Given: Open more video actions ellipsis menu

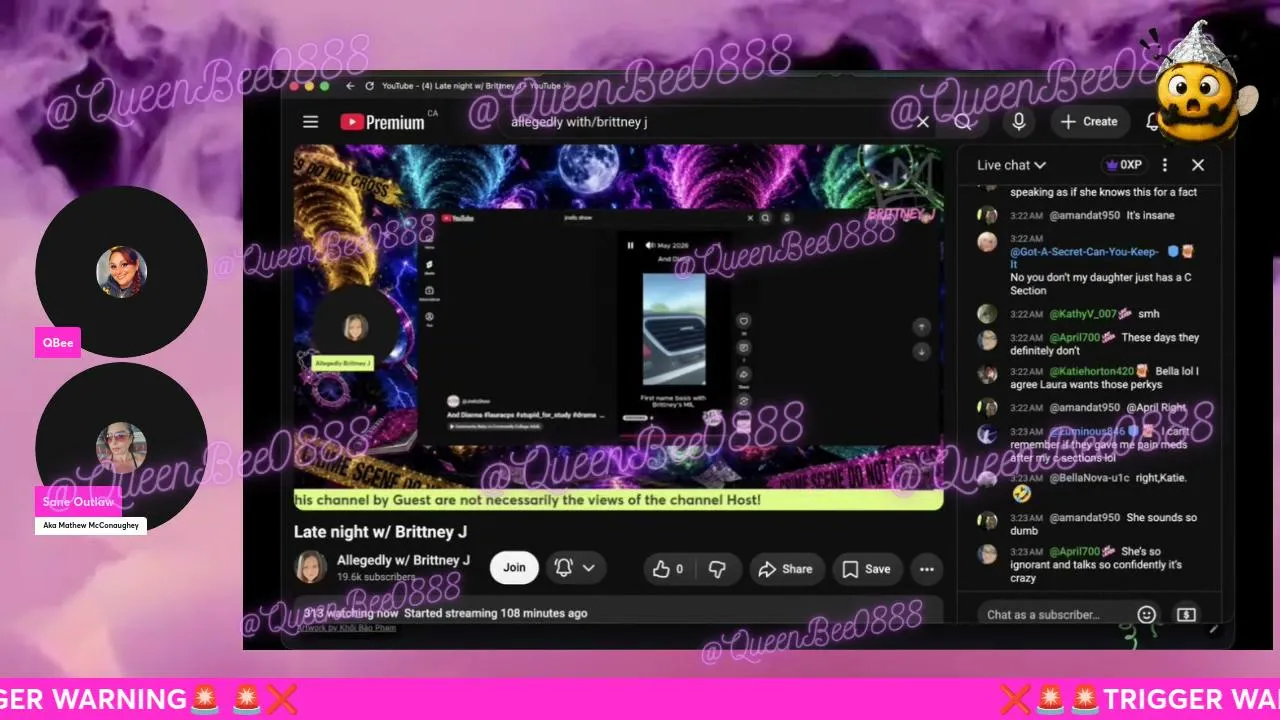Looking at the screenshot, I should click(927, 569).
